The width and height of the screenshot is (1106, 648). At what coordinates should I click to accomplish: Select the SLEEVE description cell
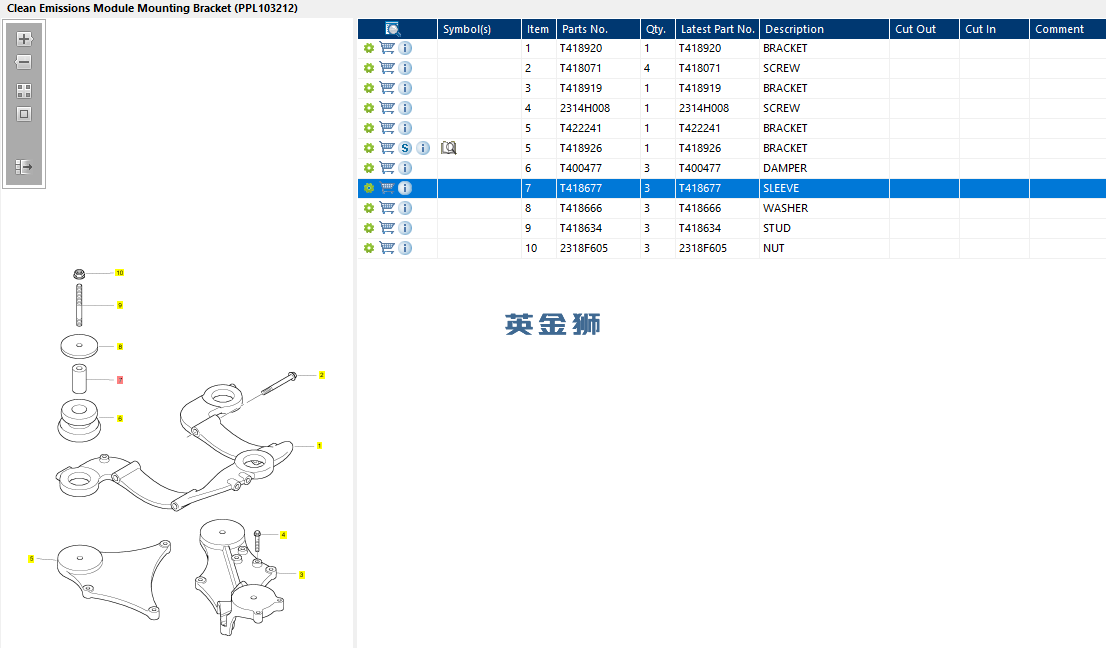(825, 188)
